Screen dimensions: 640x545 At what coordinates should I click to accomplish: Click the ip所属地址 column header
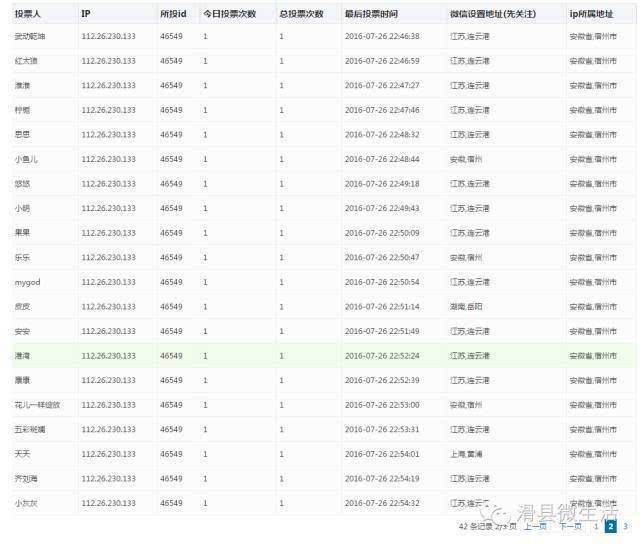click(x=591, y=14)
